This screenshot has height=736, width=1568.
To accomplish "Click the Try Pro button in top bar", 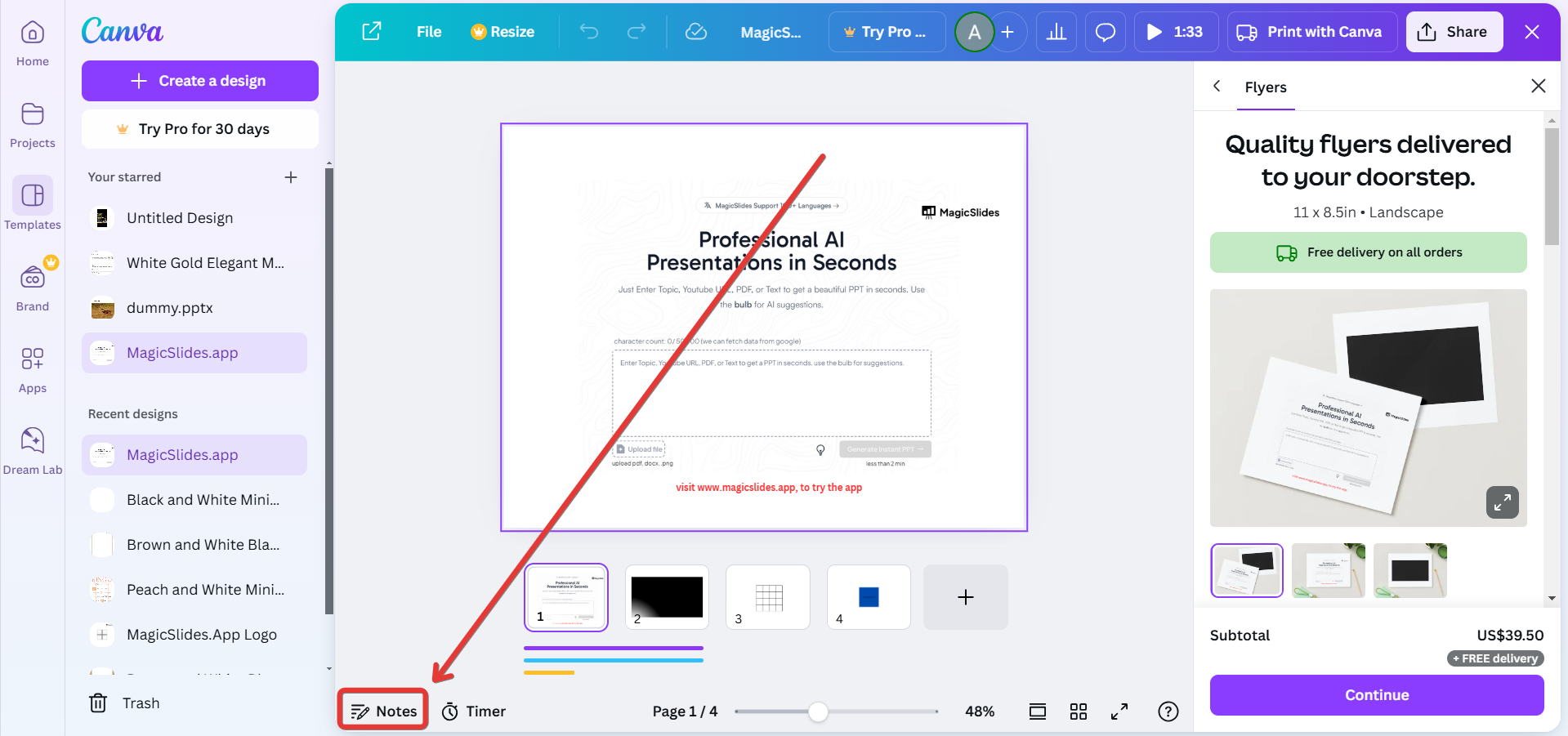I will tap(887, 32).
